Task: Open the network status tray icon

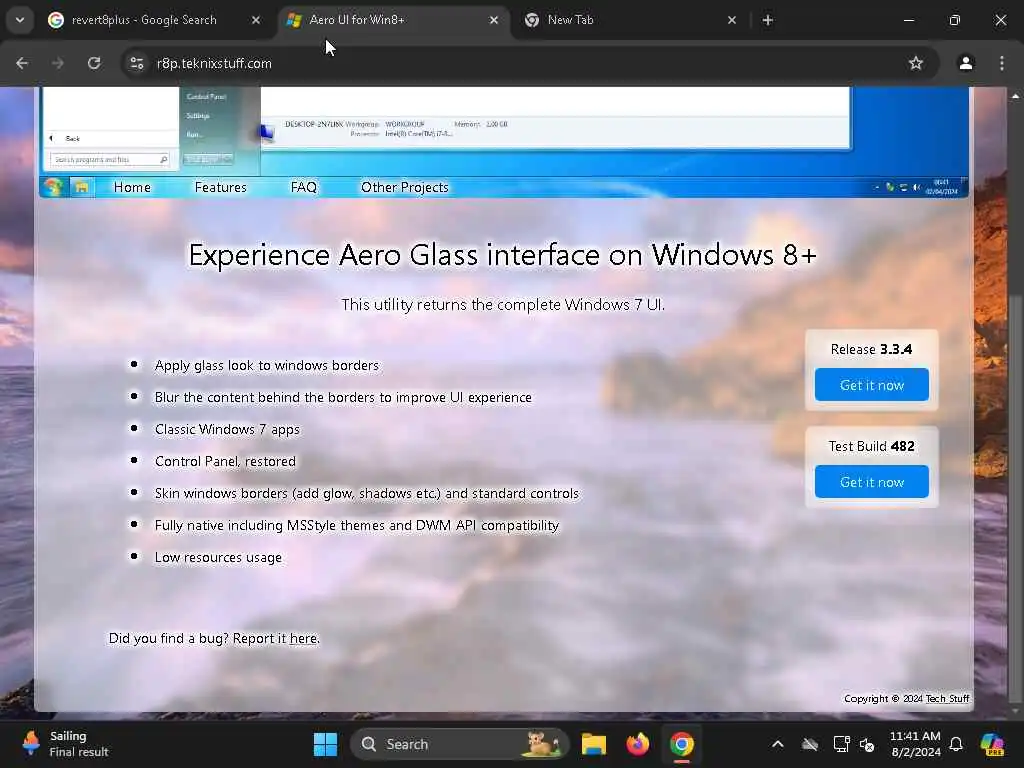Action: (841, 744)
